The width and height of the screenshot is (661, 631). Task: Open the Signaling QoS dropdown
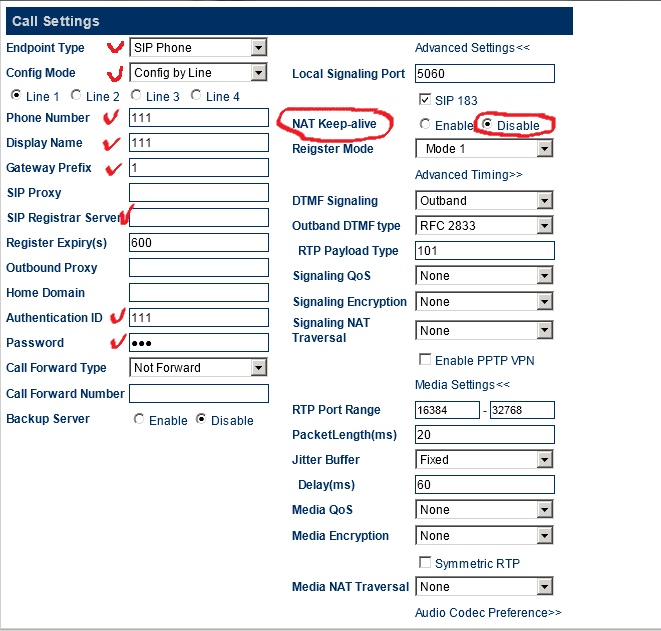click(x=484, y=276)
